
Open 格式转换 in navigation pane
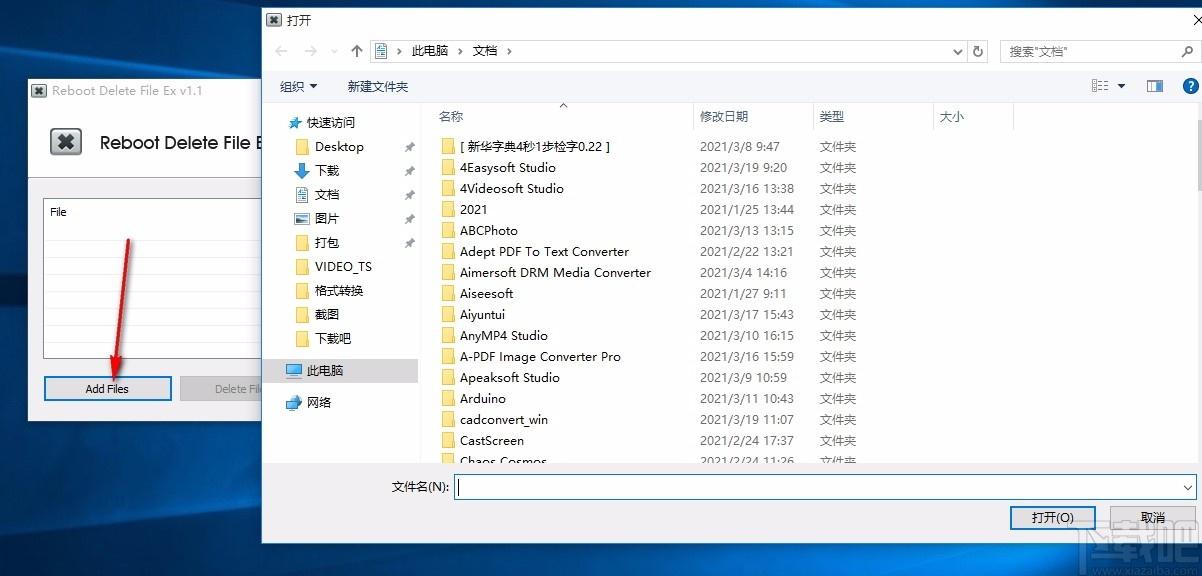[339, 290]
